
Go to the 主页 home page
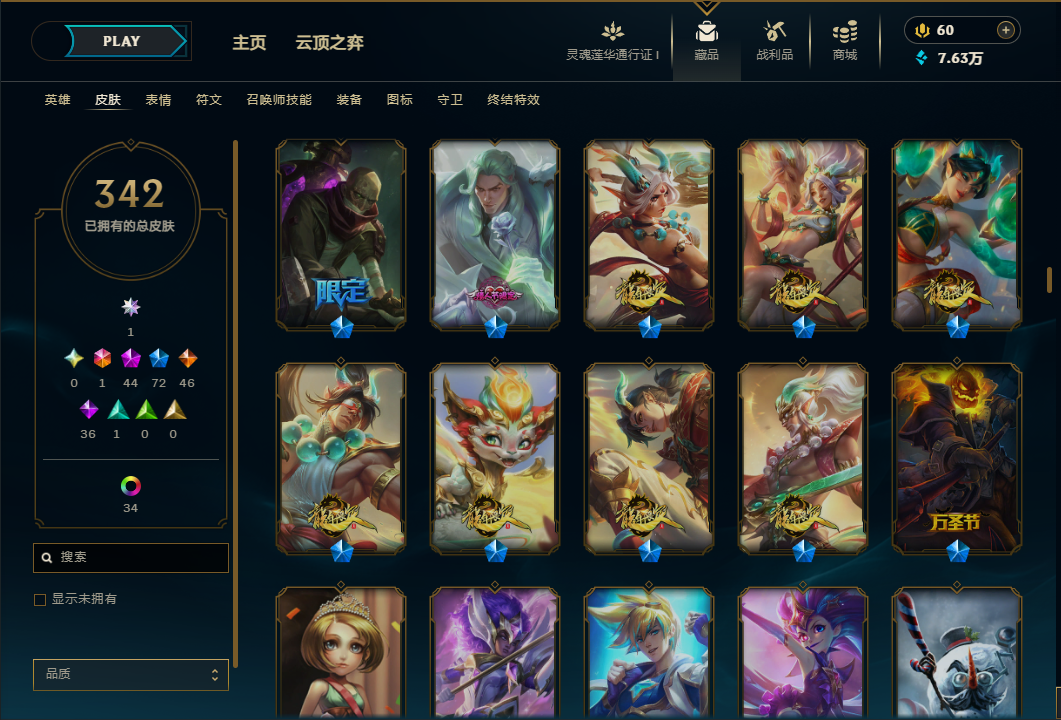point(249,43)
